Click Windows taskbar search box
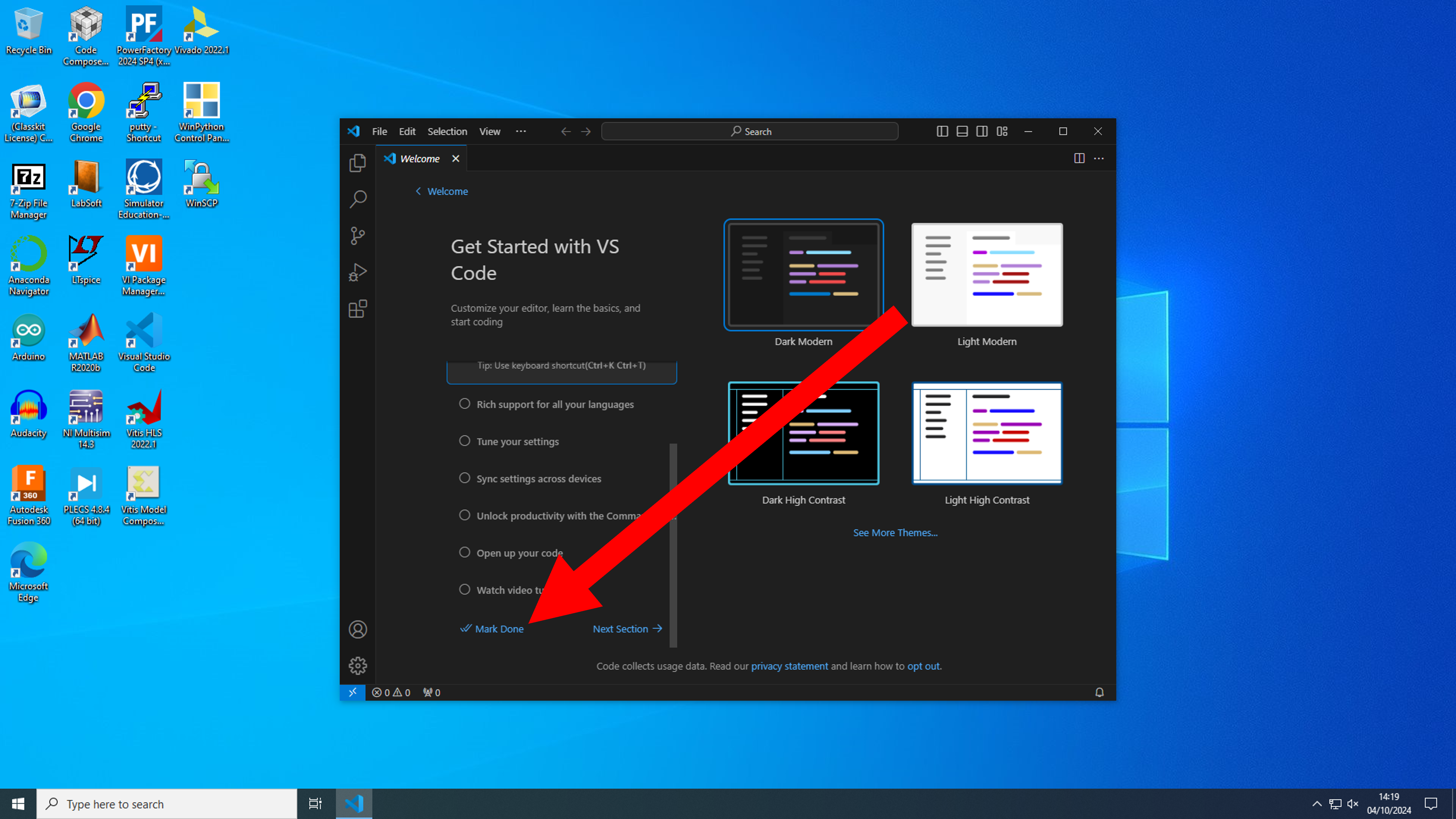This screenshot has width=1456, height=819. [167, 804]
